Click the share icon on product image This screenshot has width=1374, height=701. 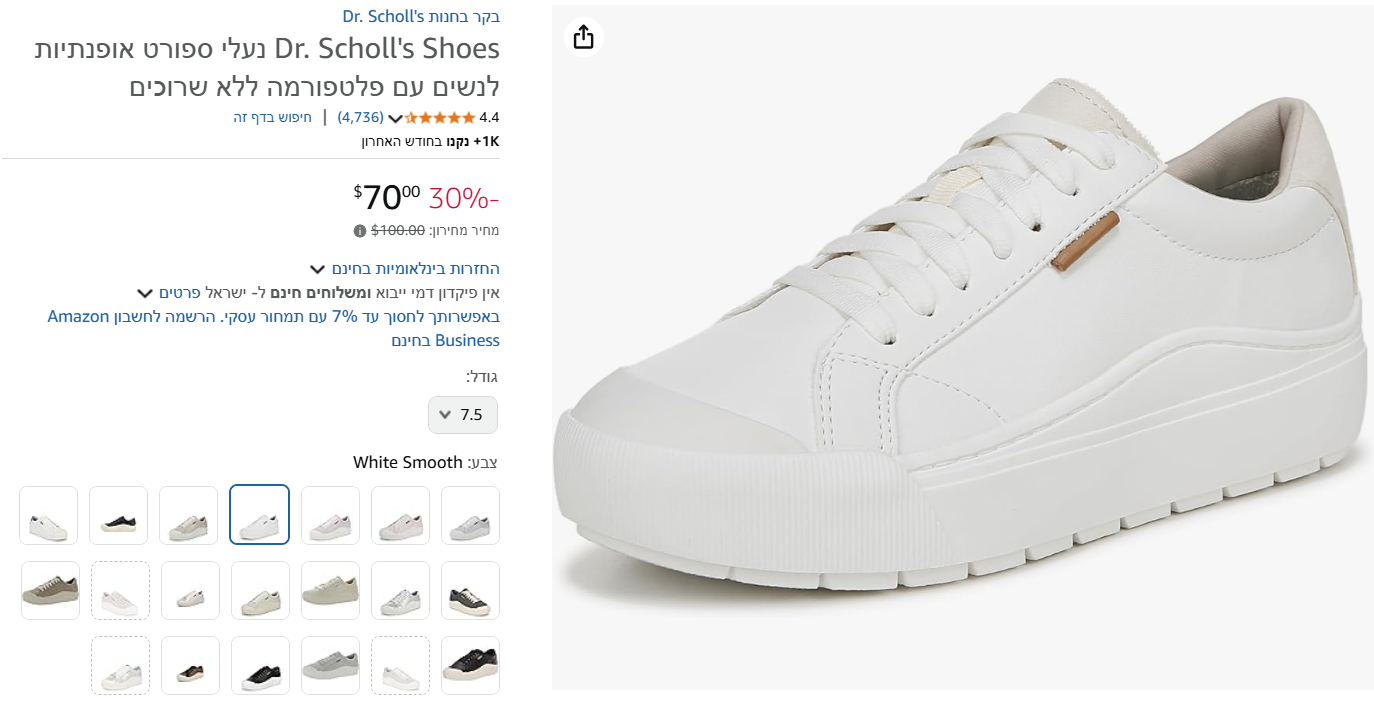(584, 37)
